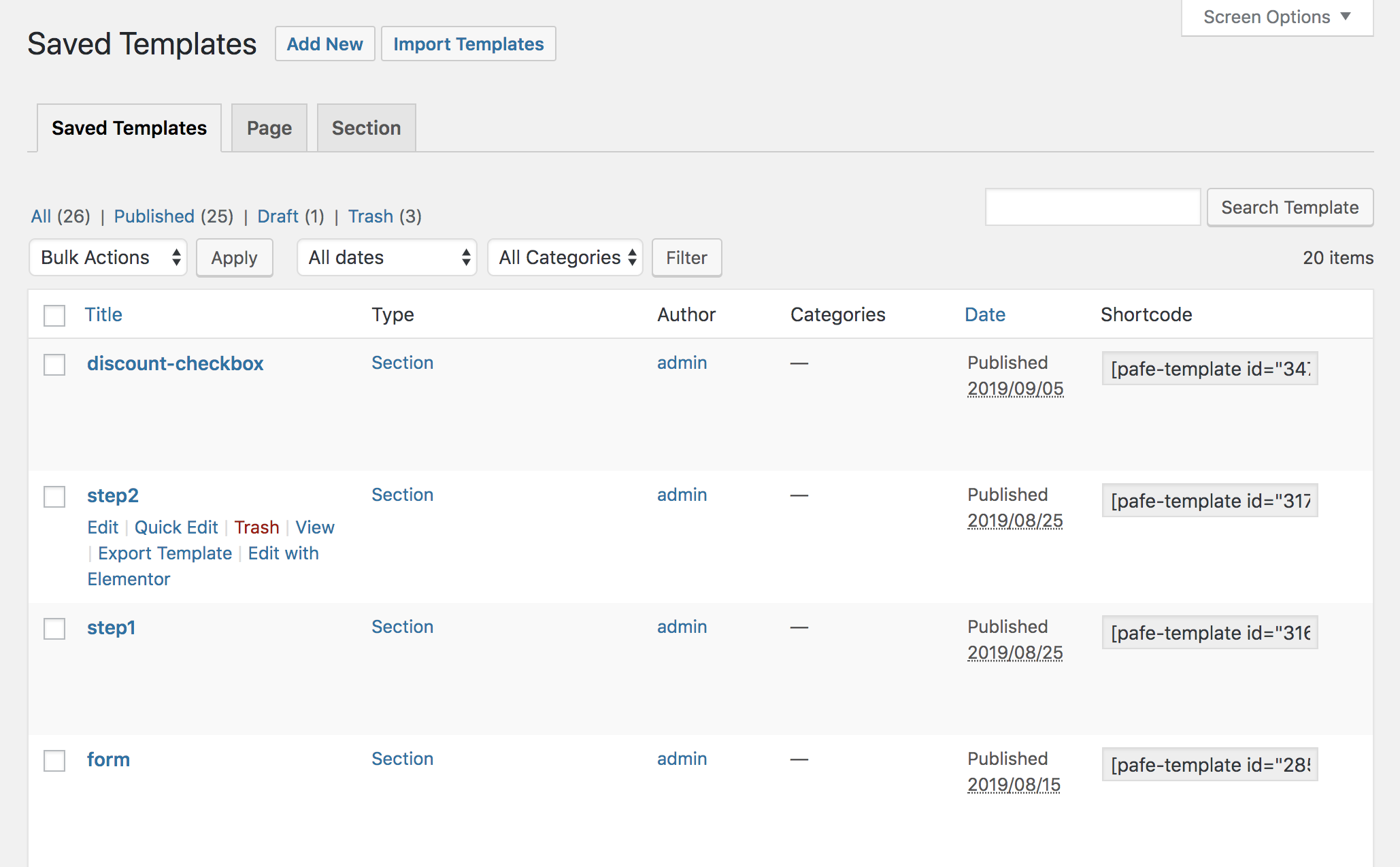Click the 20 items count text
1400x867 pixels.
(1337, 258)
